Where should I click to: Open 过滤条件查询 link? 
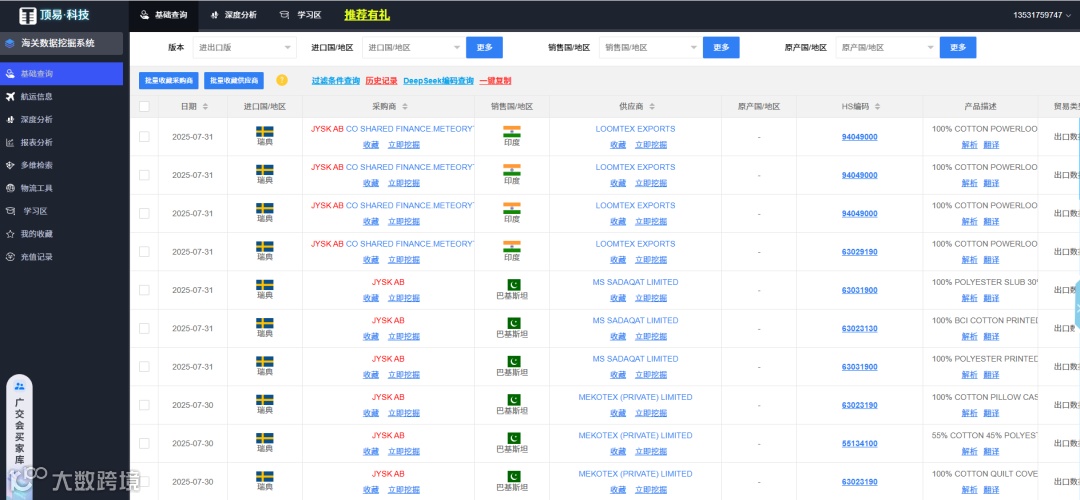coord(335,81)
